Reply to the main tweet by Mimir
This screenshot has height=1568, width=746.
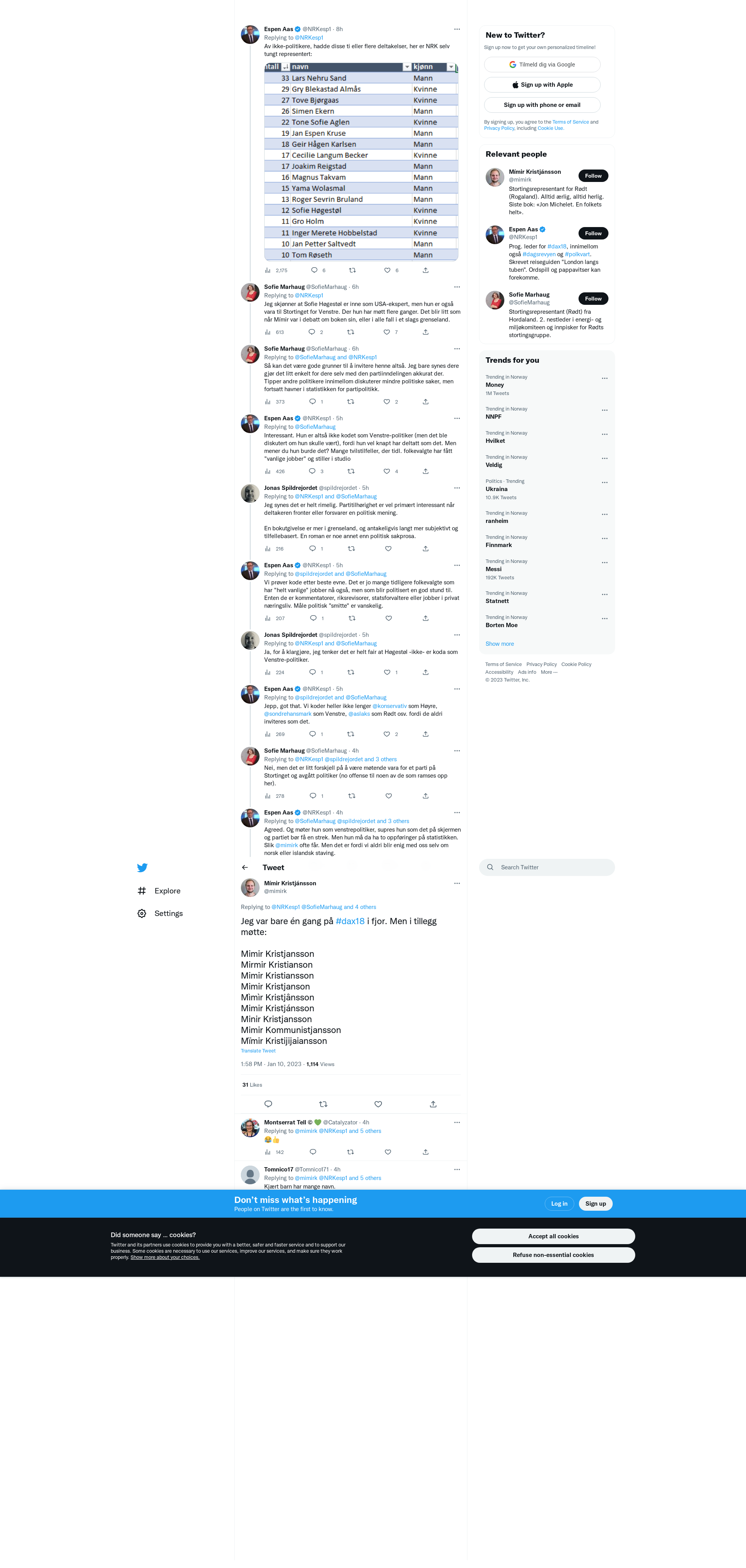click(268, 1104)
